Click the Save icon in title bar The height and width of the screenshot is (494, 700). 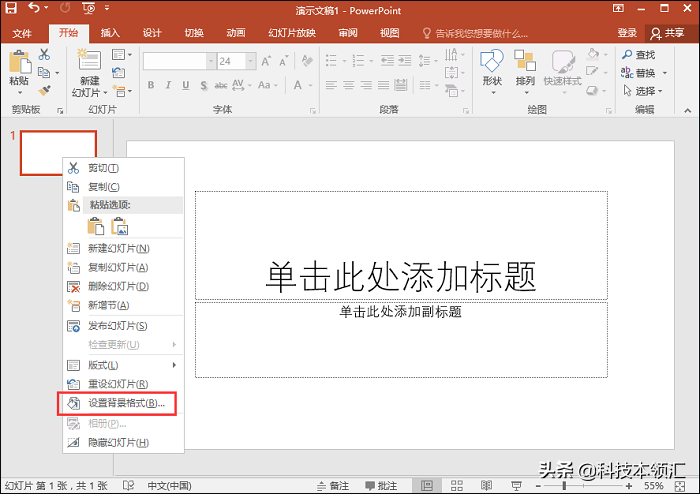click(x=11, y=8)
